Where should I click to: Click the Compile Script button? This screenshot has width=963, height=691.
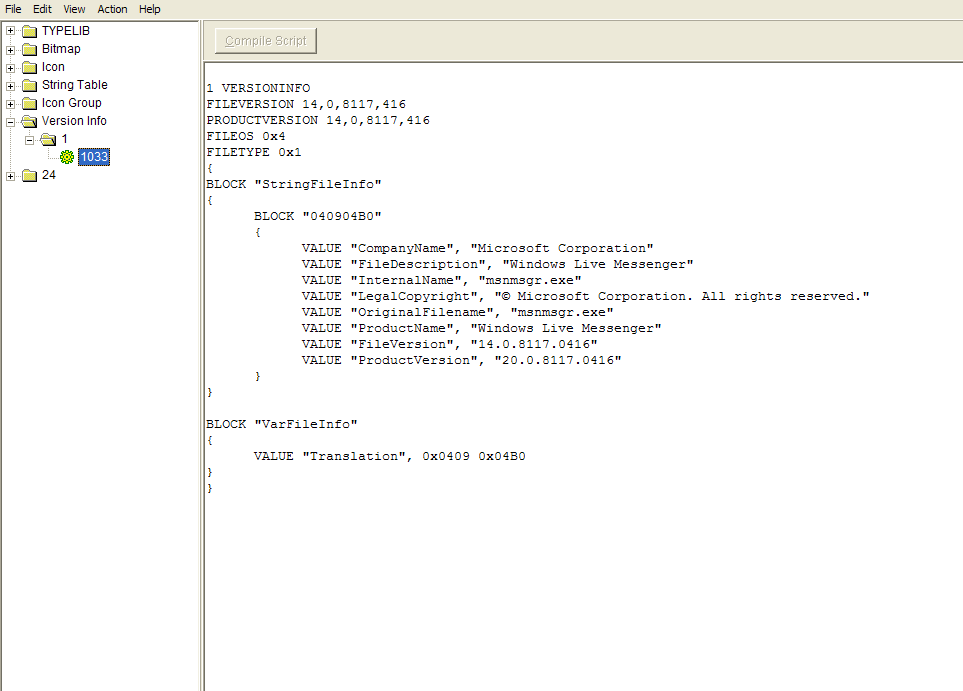click(x=266, y=41)
